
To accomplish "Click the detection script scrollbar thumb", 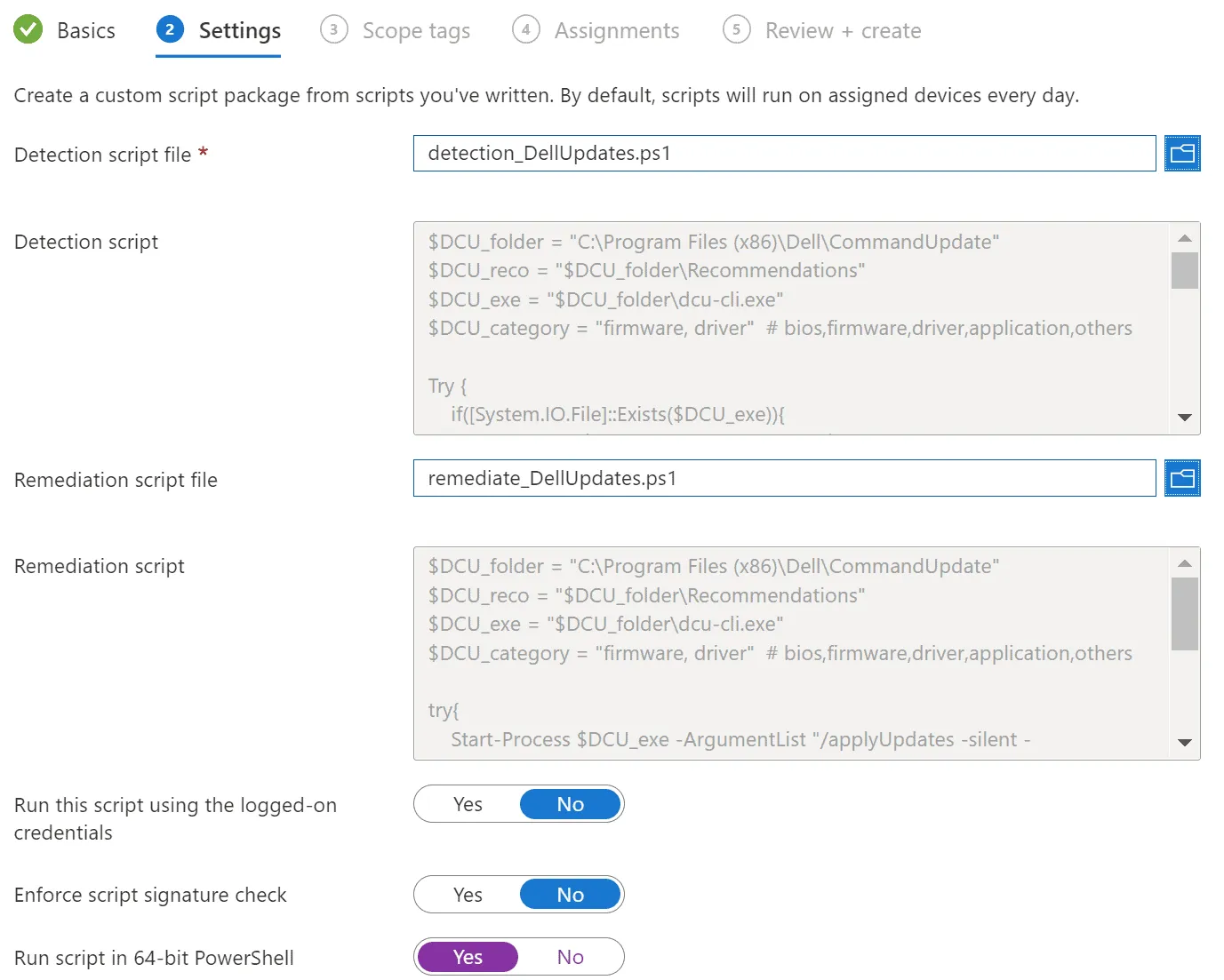I will coord(1184,271).
